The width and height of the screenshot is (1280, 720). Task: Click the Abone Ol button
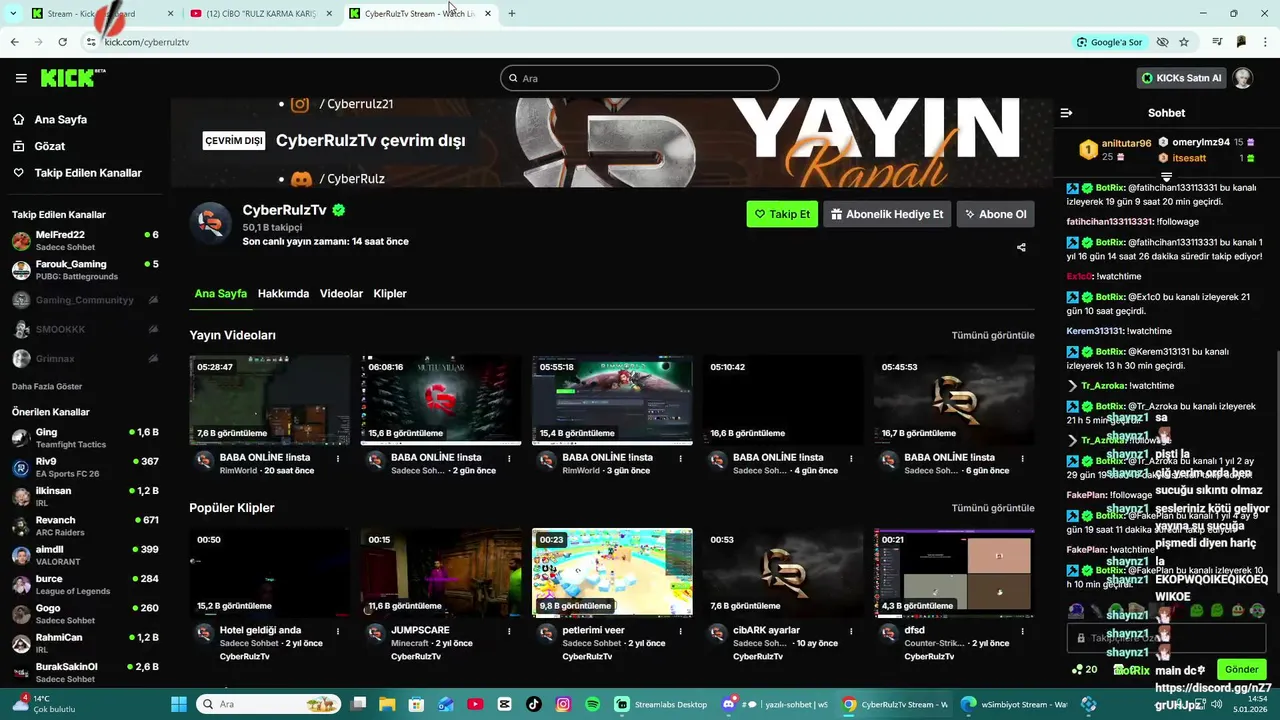coord(995,214)
